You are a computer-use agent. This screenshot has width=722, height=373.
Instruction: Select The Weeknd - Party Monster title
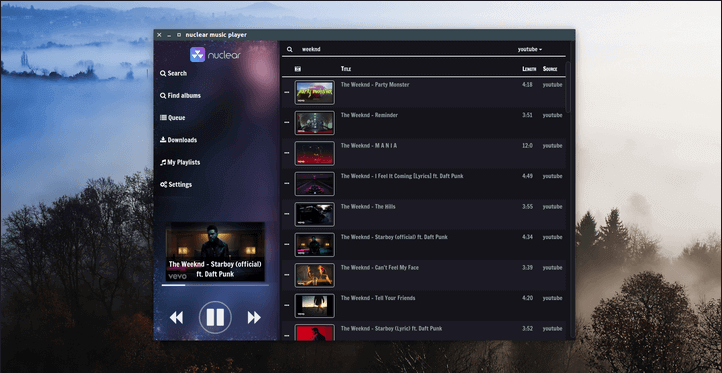click(375, 85)
